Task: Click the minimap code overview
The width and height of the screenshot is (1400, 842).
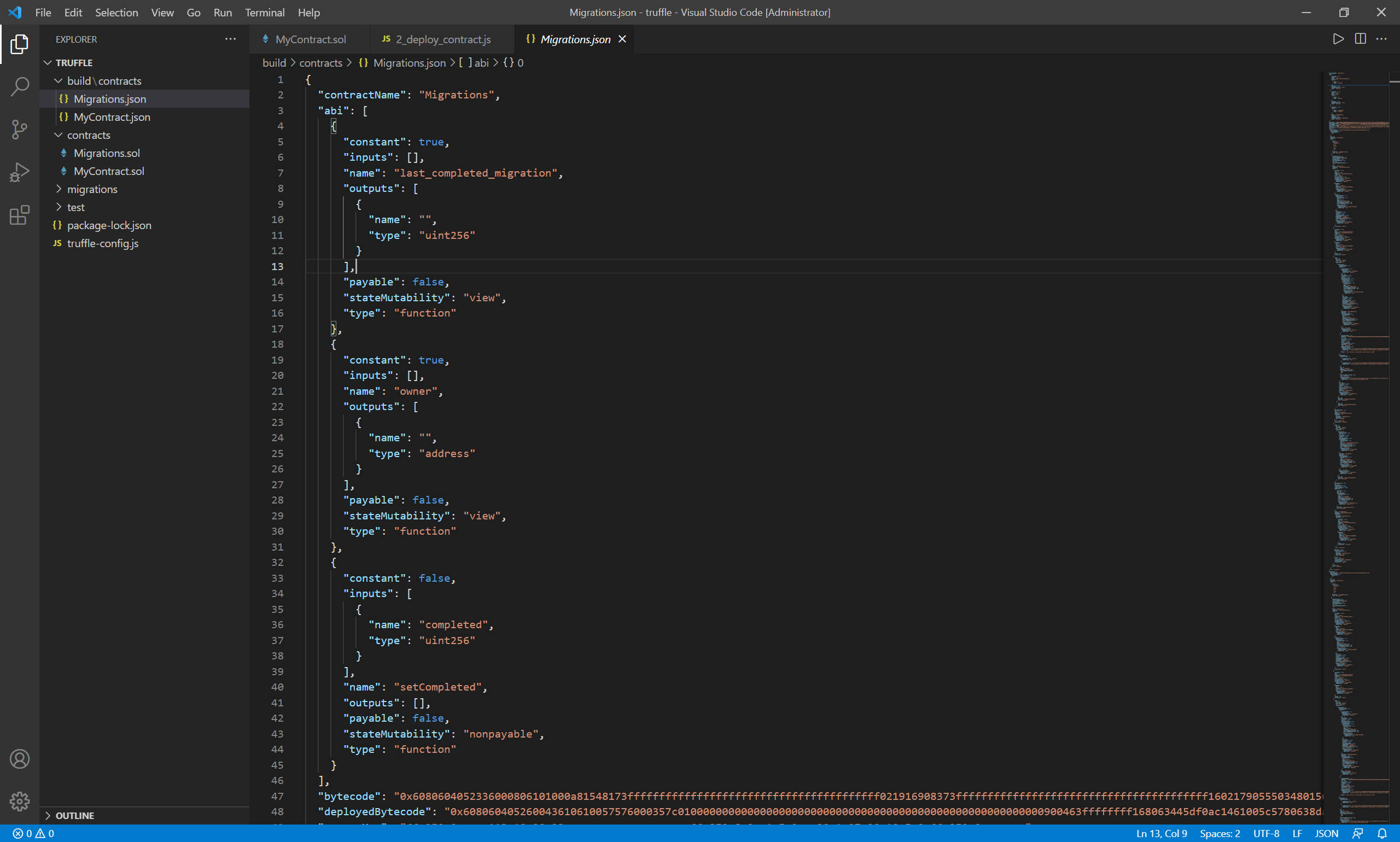Action: 1356,397
